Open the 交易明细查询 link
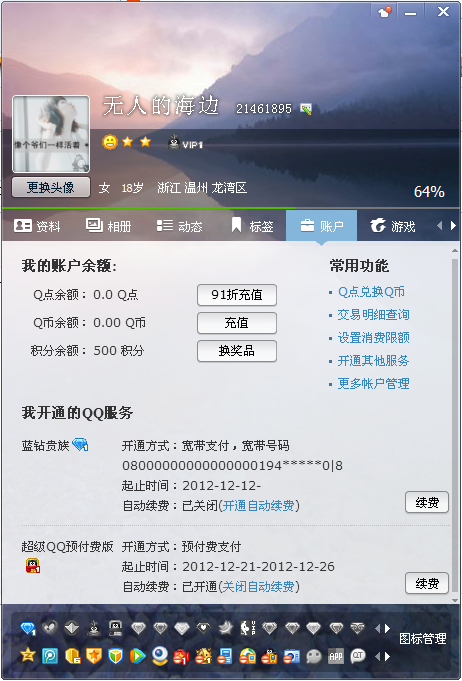The image size is (462, 681). coord(373,314)
